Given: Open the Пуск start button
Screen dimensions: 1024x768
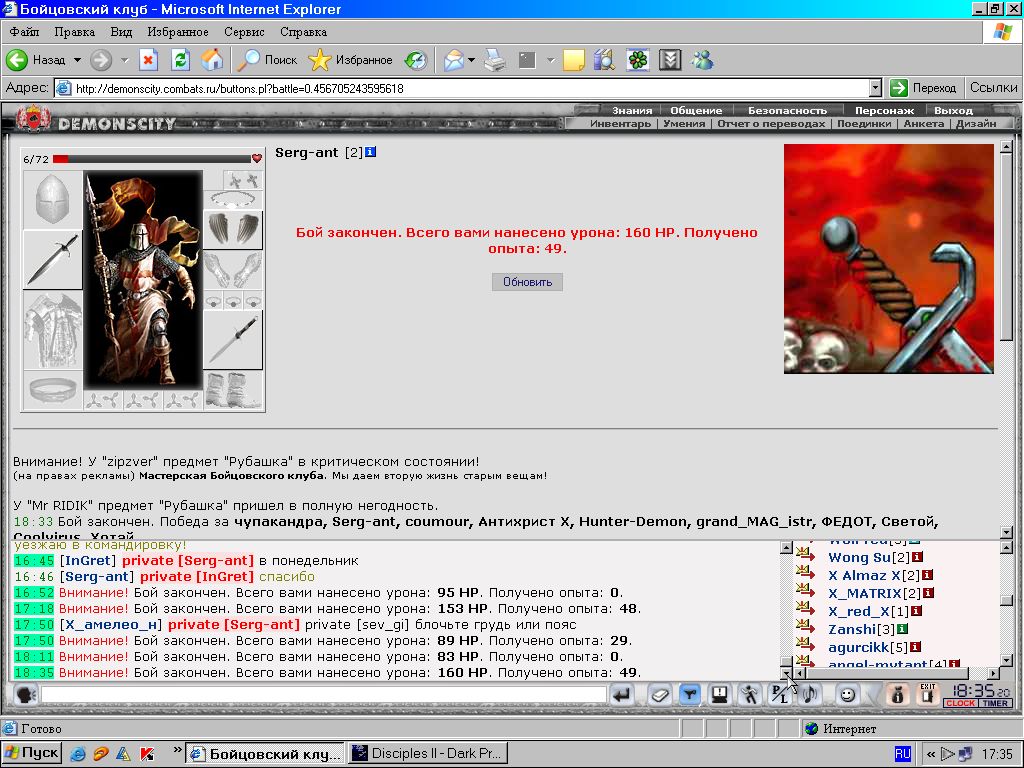Looking at the screenshot, I should (31, 754).
